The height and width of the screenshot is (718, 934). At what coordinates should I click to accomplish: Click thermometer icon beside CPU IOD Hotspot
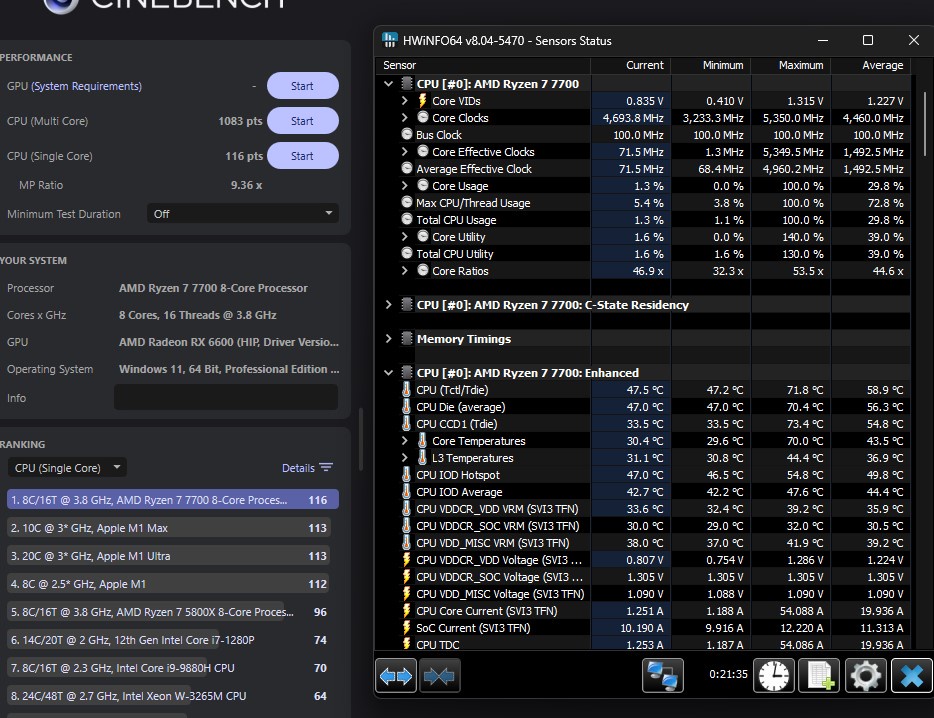coord(406,475)
